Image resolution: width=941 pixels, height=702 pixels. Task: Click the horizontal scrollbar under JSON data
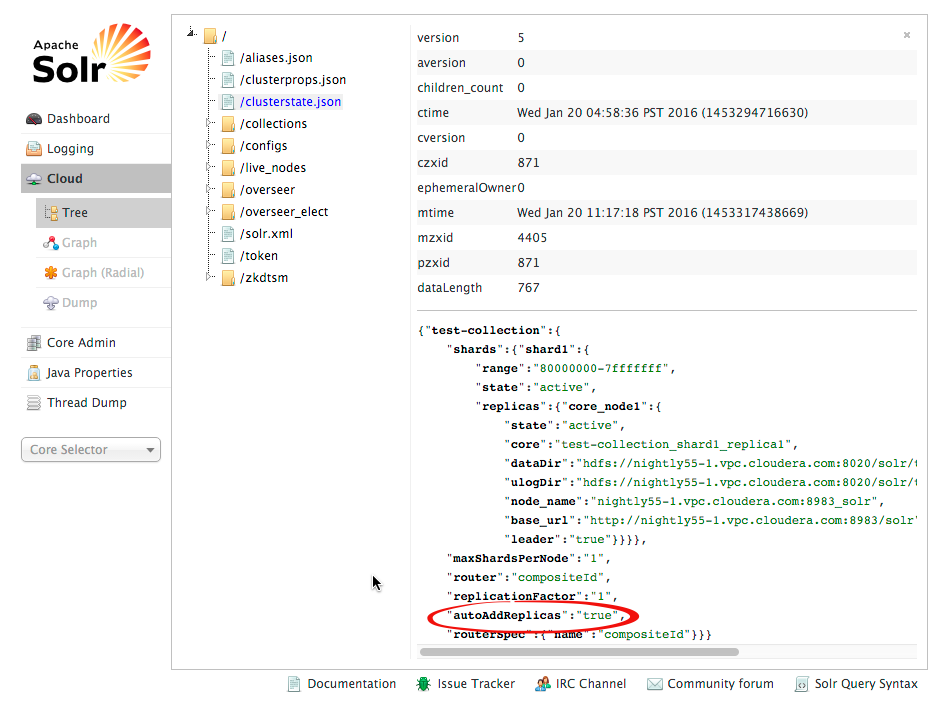579,652
